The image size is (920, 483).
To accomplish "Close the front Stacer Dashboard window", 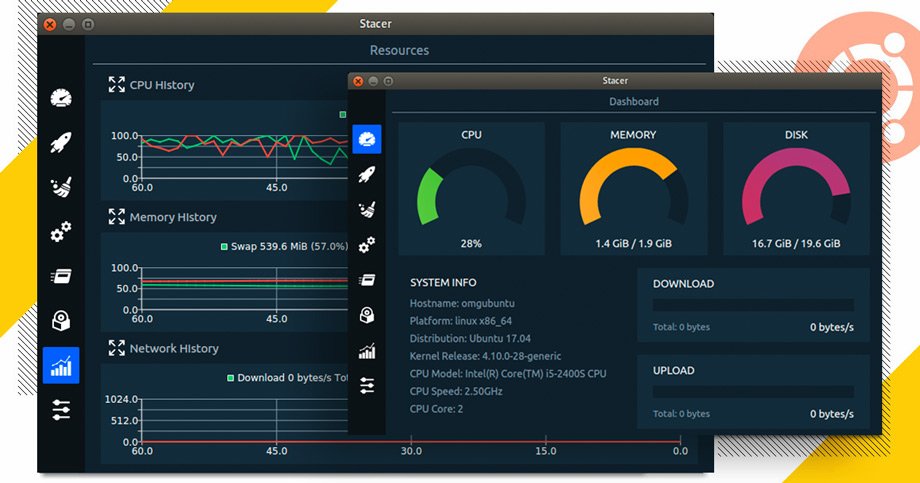I will 358,81.
